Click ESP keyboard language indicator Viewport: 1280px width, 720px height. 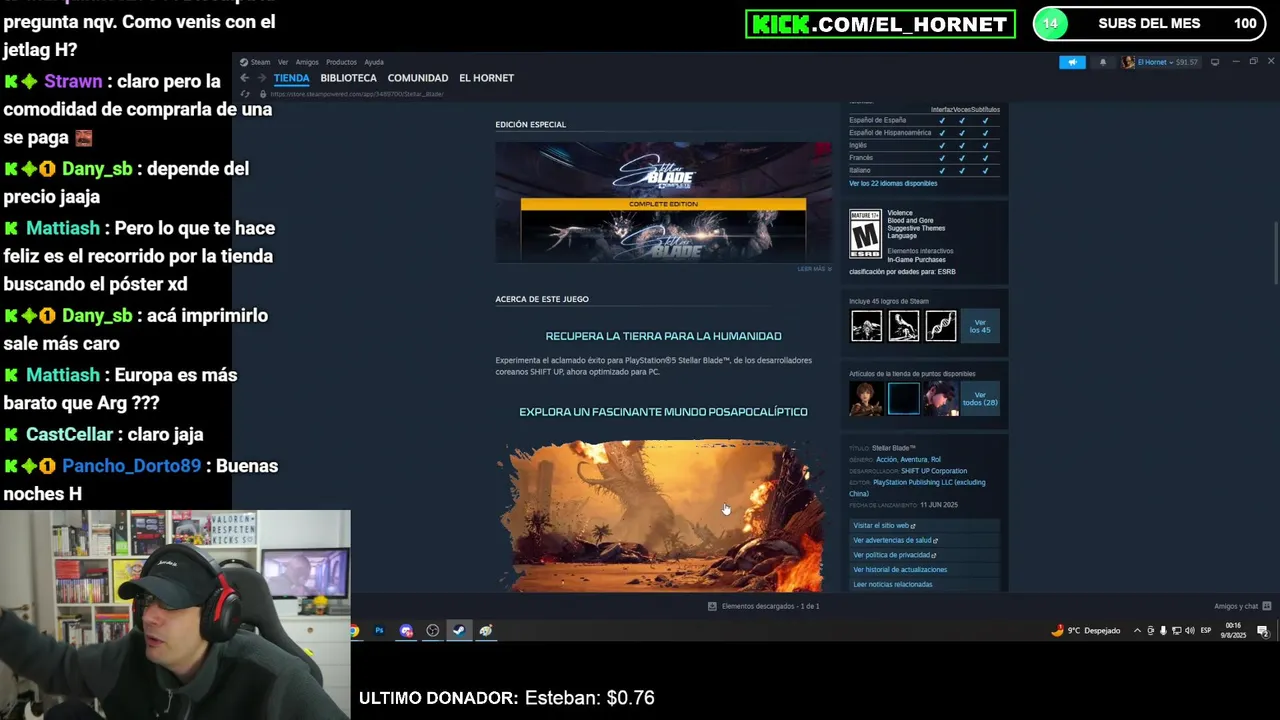coord(1206,631)
